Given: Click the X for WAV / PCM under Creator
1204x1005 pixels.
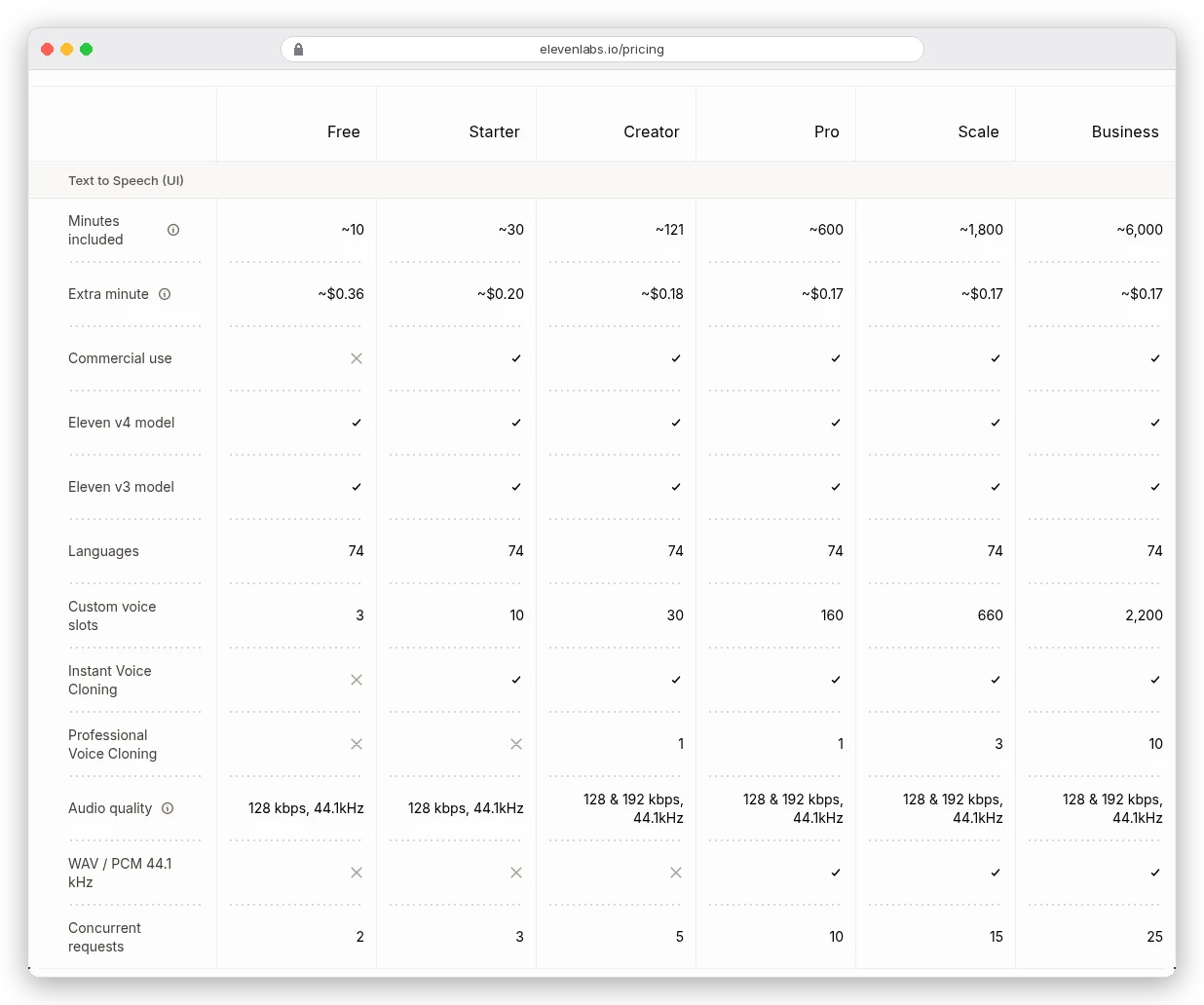Looking at the screenshot, I should [676, 873].
